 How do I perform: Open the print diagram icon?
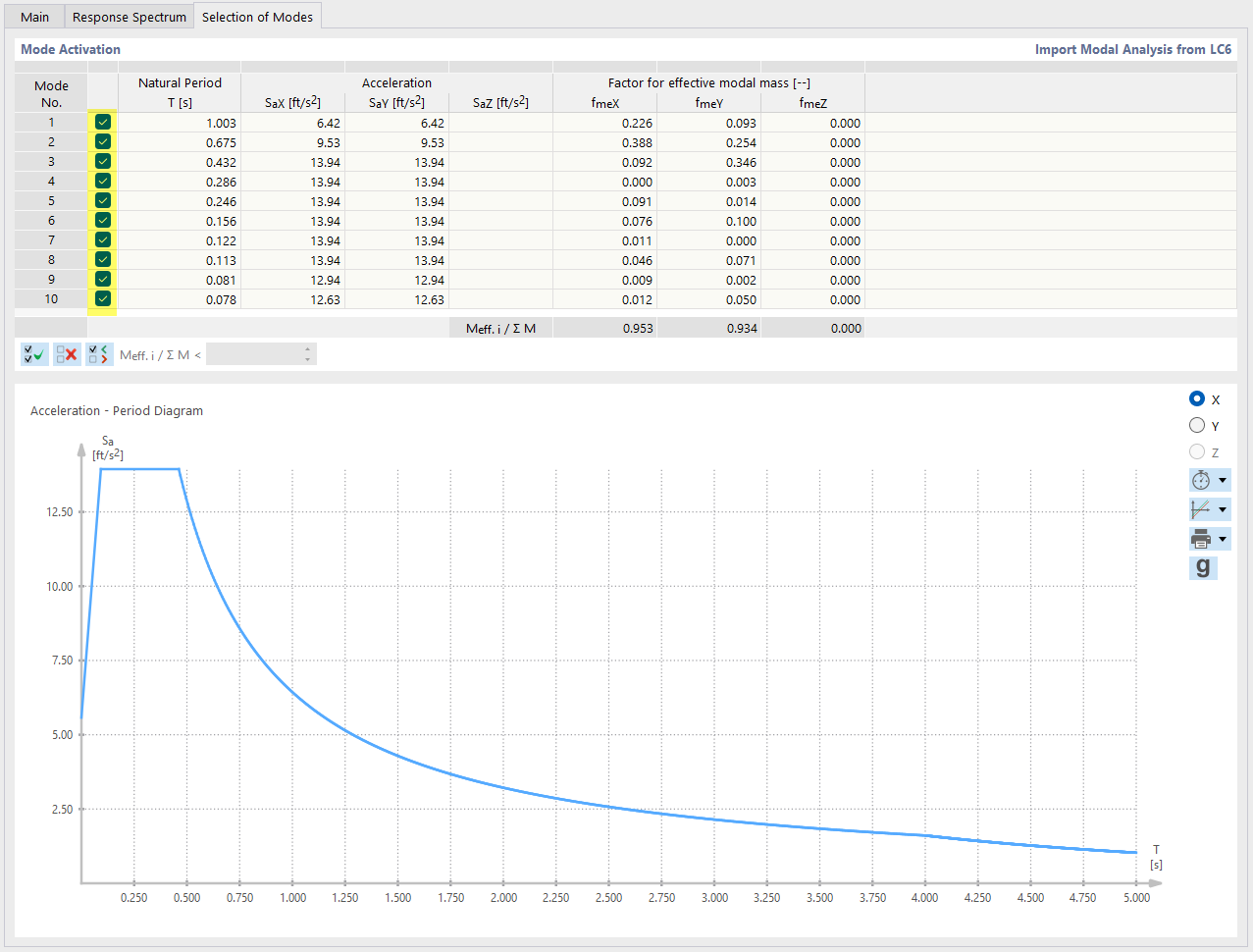pyautogui.click(x=1201, y=538)
